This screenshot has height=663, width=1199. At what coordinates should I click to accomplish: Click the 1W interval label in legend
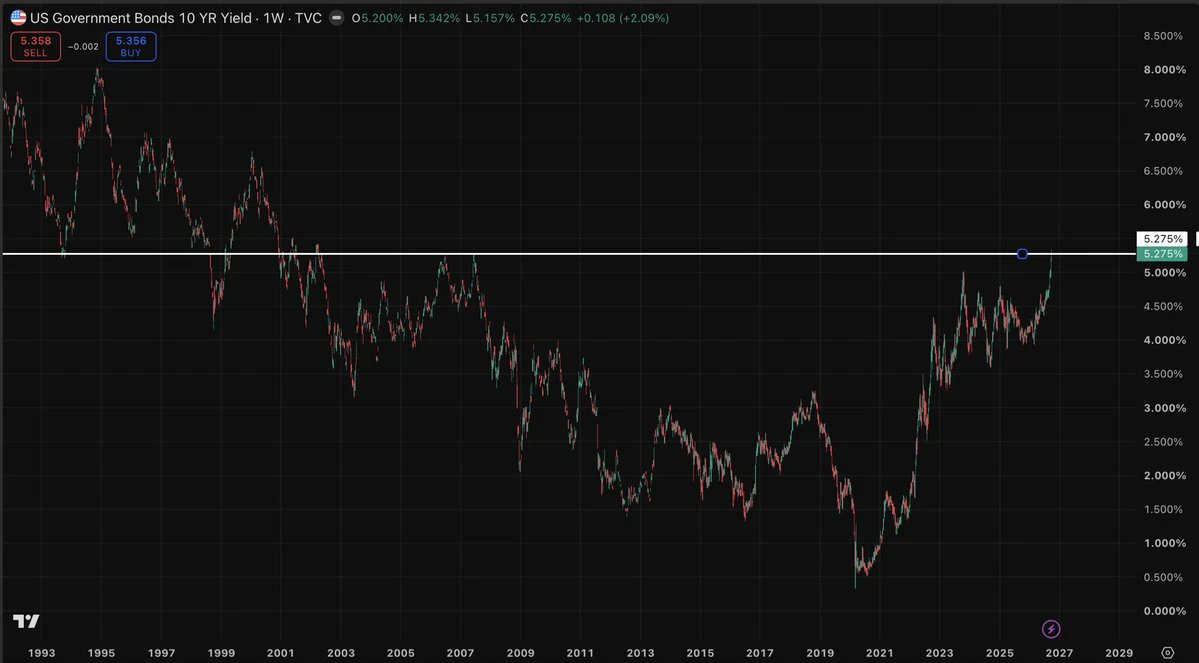coord(274,18)
